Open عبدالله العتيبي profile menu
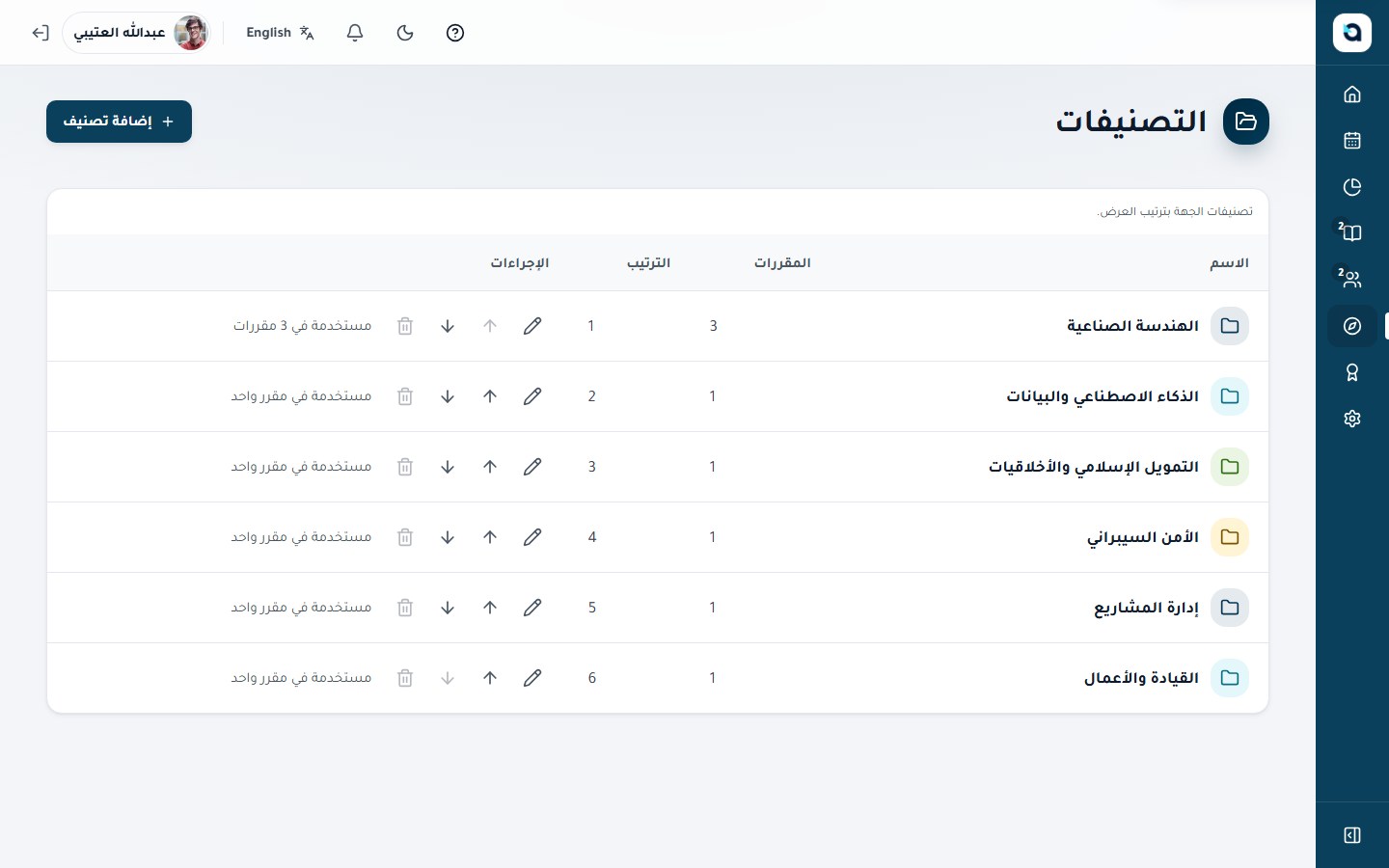 click(x=137, y=33)
